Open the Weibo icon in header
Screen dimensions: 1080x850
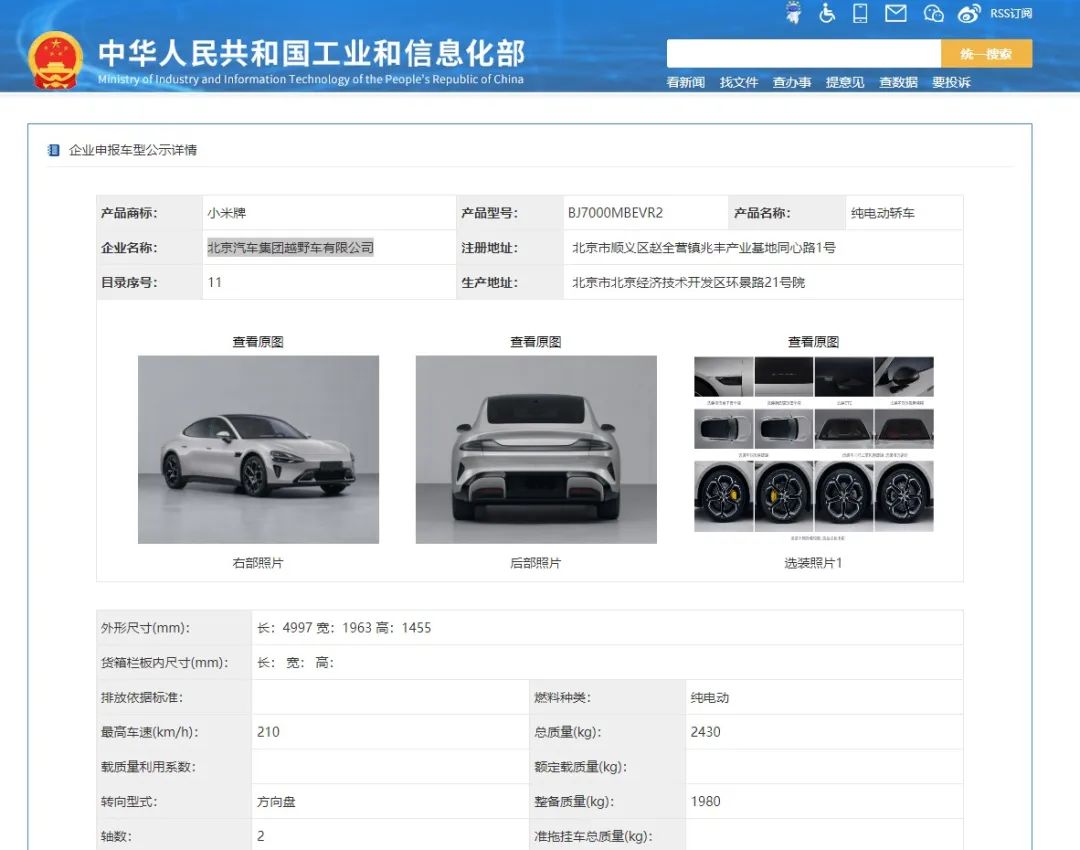click(968, 13)
